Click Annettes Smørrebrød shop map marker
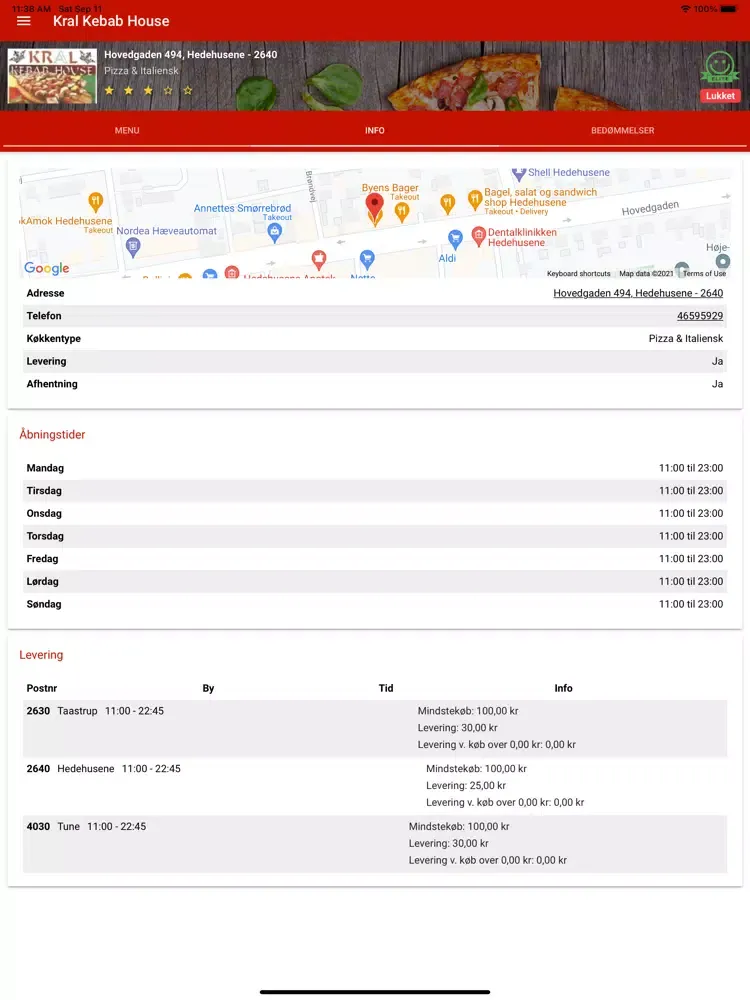This screenshot has width=750, height=1000. 275,232
